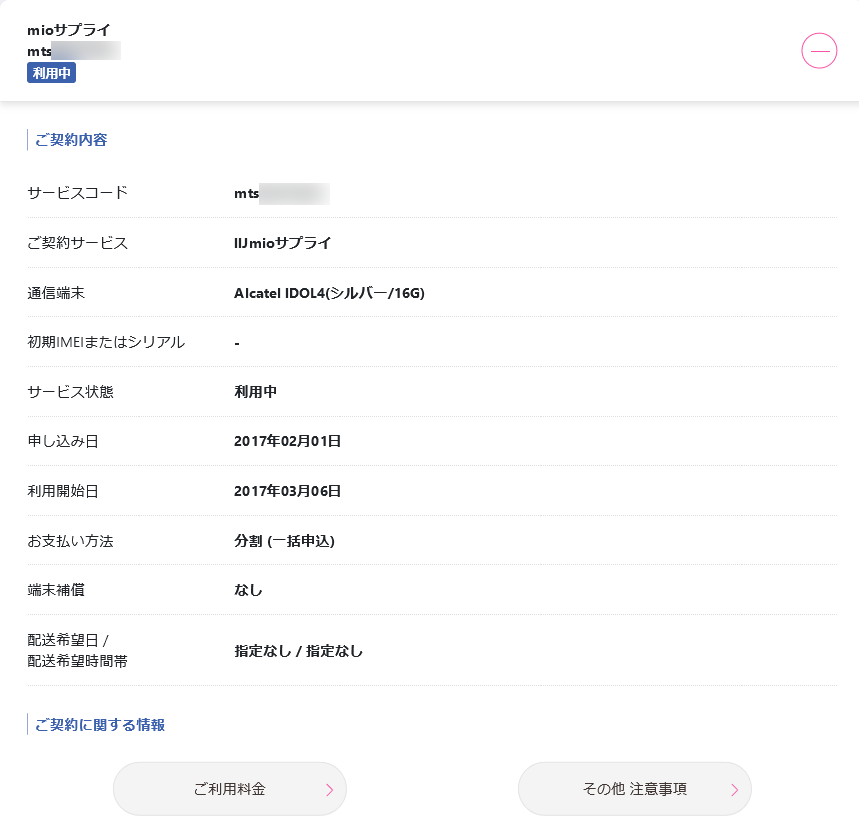Screen dimensions: 859x826
Task: Click the ご契約内容 section heading
Action: (71, 140)
